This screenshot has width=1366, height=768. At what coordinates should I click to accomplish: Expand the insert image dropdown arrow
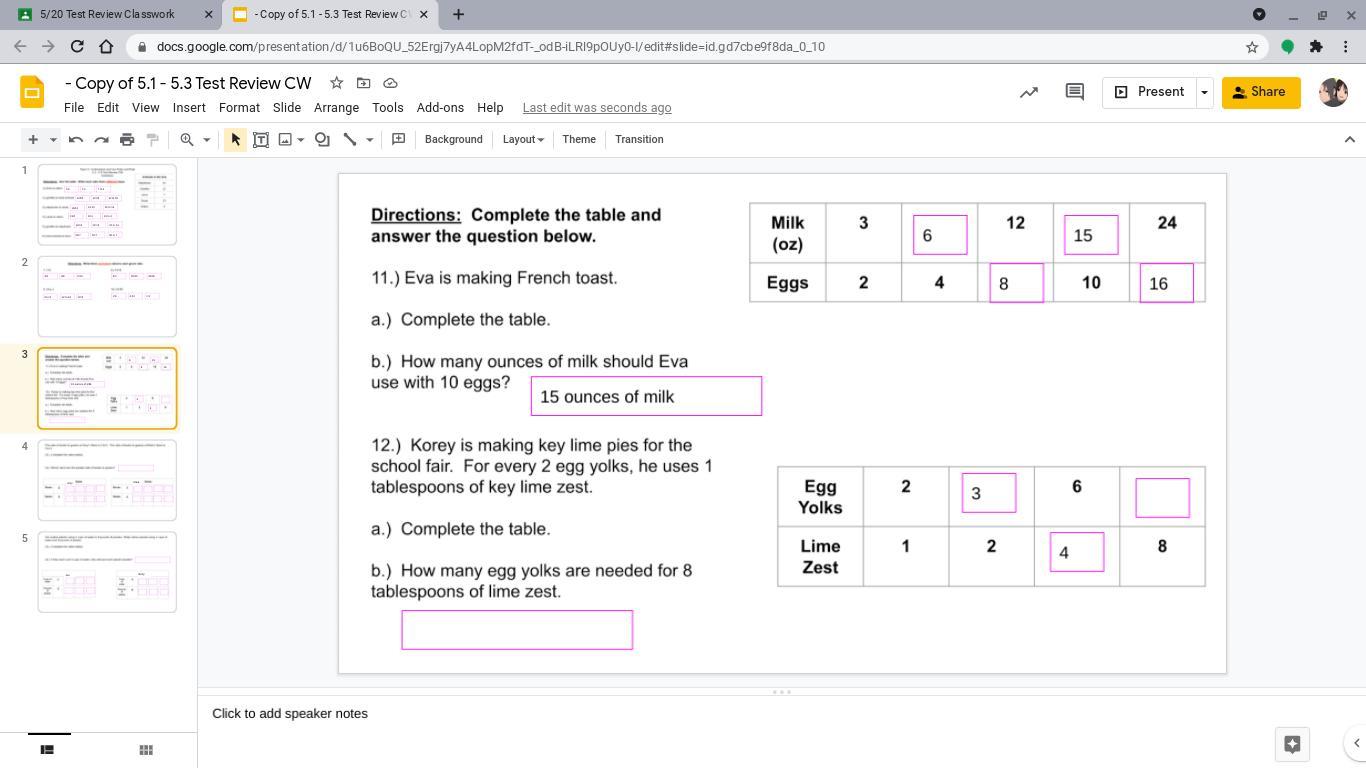[300, 140]
